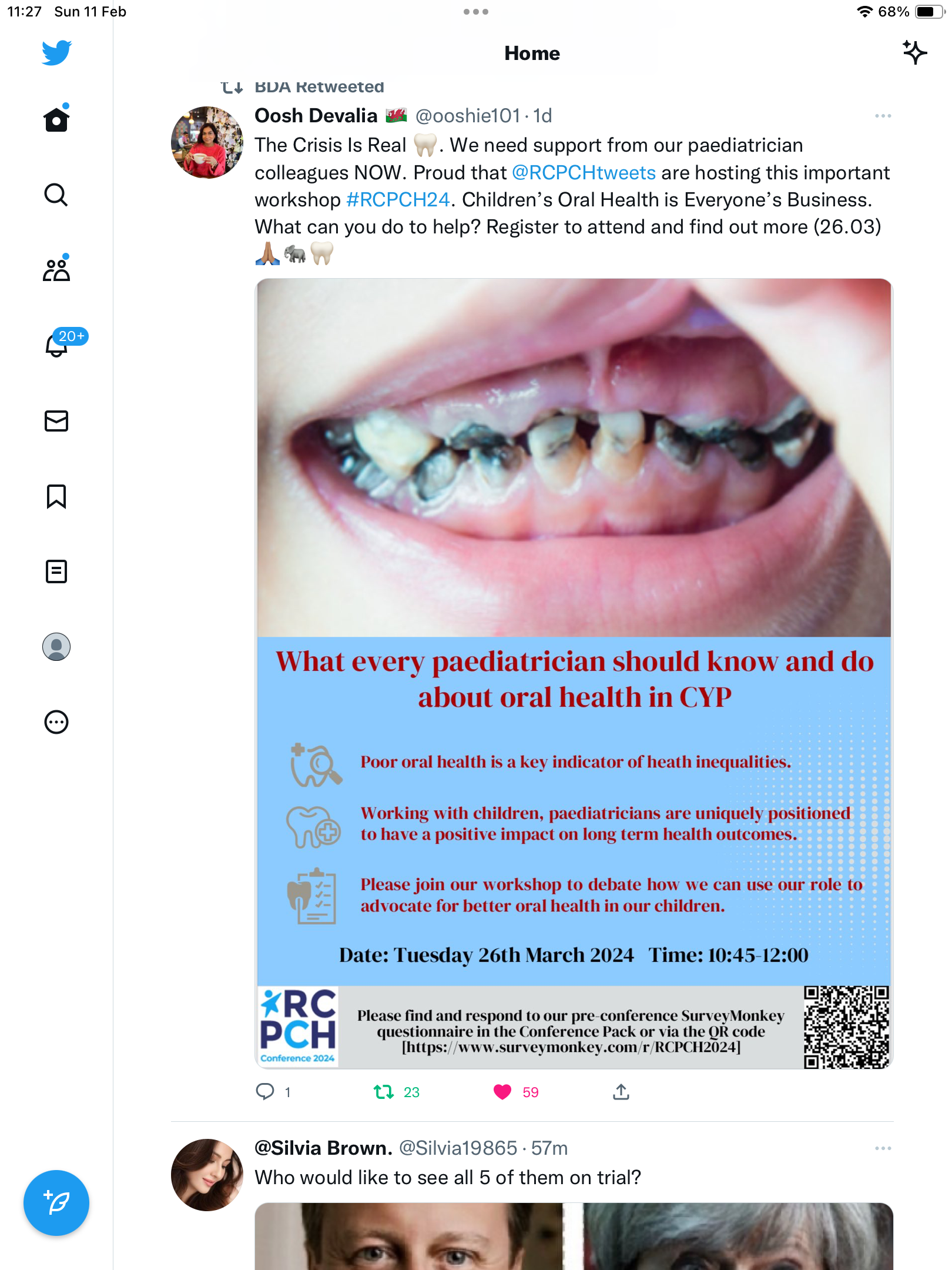
Task: Open the #RCPCH24 hashtag link
Action: pos(398,200)
